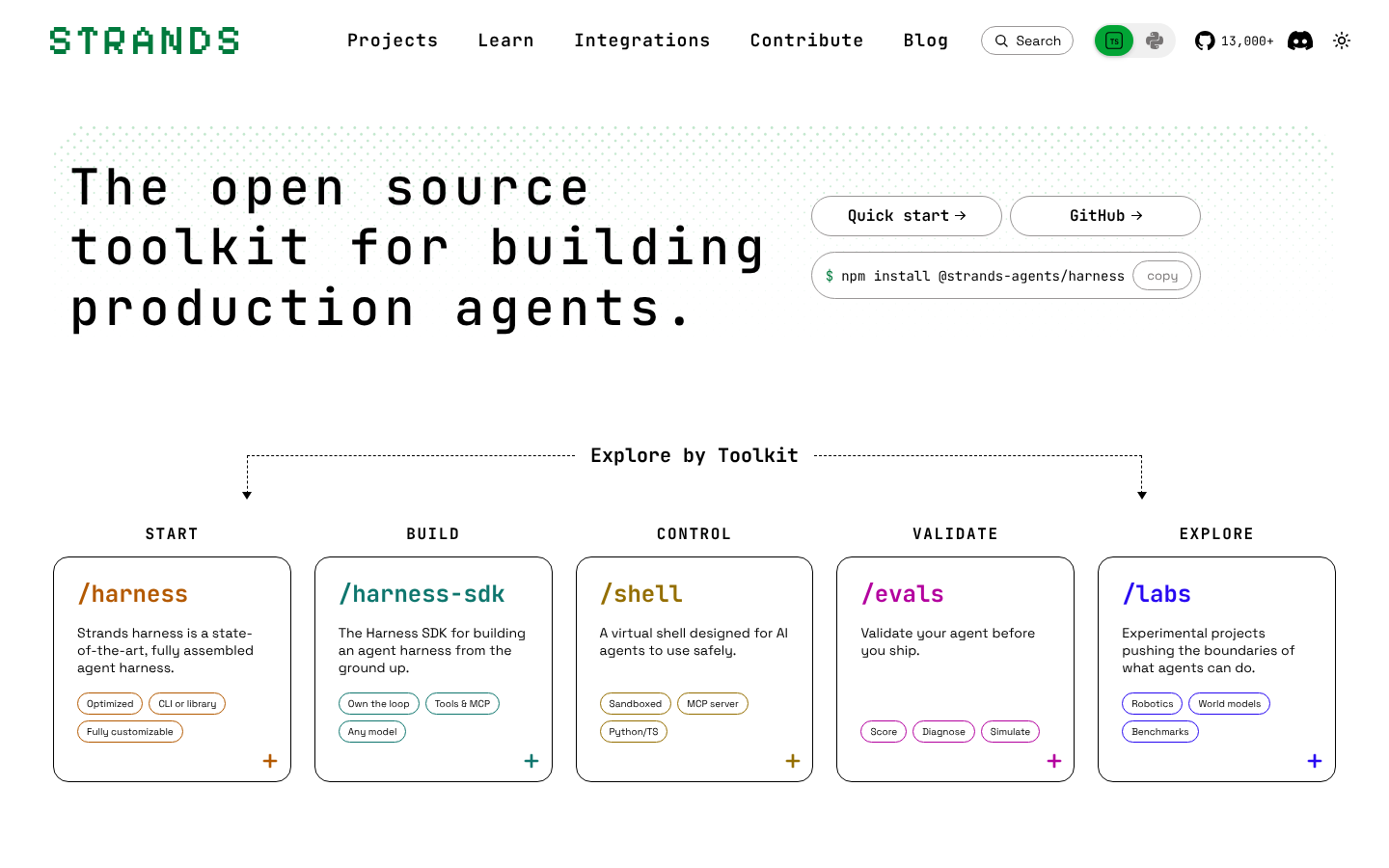Image resolution: width=1389 pixels, height=868 pixels.
Task: Click the World models tag
Action: [x=1230, y=704]
